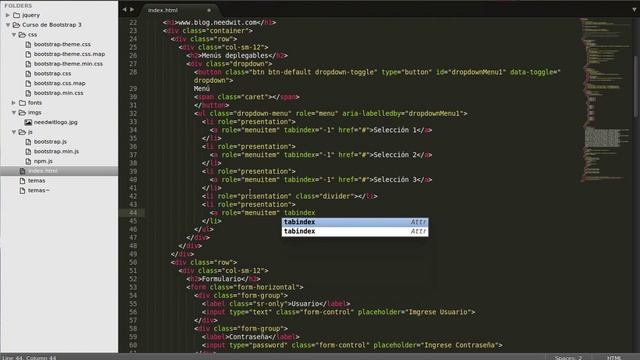The width and height of the screenshot is (640, 360).
Task: Click 'dropdownMenu1' id value on line 28
Action: tap(476, 72)
